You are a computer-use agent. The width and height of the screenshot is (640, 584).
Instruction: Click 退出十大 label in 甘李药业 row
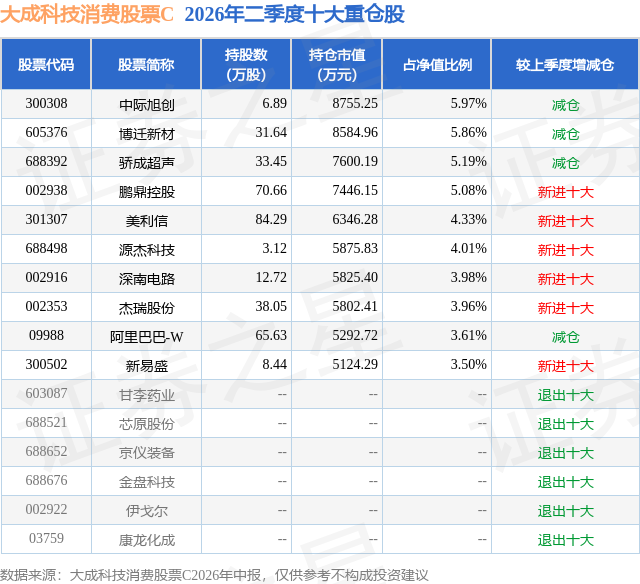(565, 395)
